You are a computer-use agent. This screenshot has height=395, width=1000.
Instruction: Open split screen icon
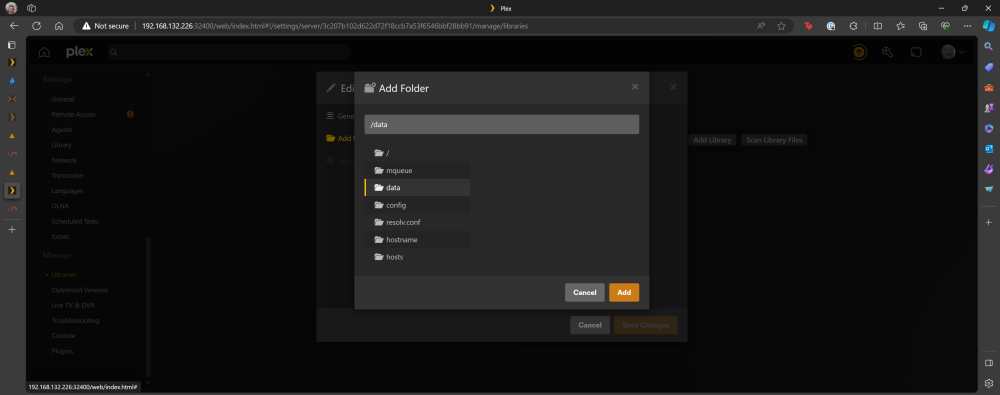pos(878,26)
